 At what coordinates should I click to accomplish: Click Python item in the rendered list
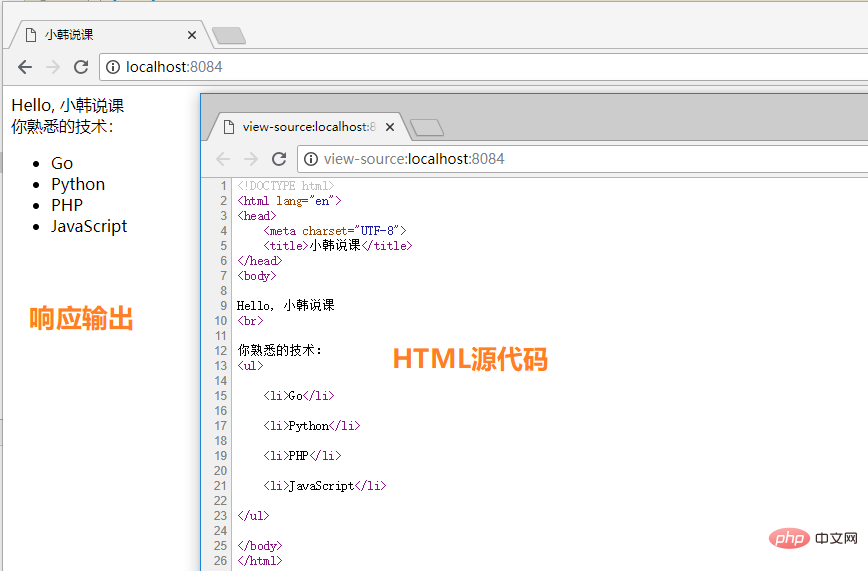point(78,184)
